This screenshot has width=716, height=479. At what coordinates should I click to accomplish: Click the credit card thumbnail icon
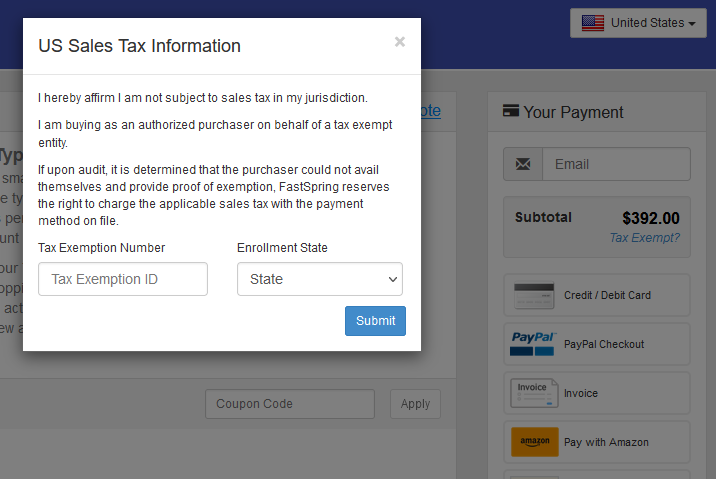coord(534,295)
